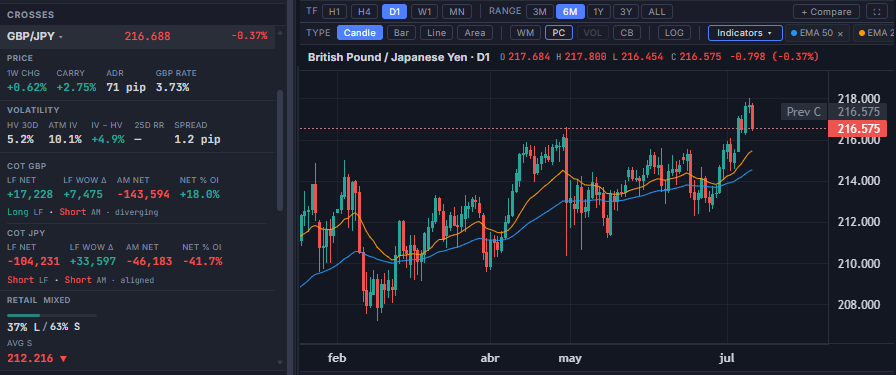Click the blue EMA 50 color dot
This screenshot has height=375, width=896.
click(x=793, y=33)
